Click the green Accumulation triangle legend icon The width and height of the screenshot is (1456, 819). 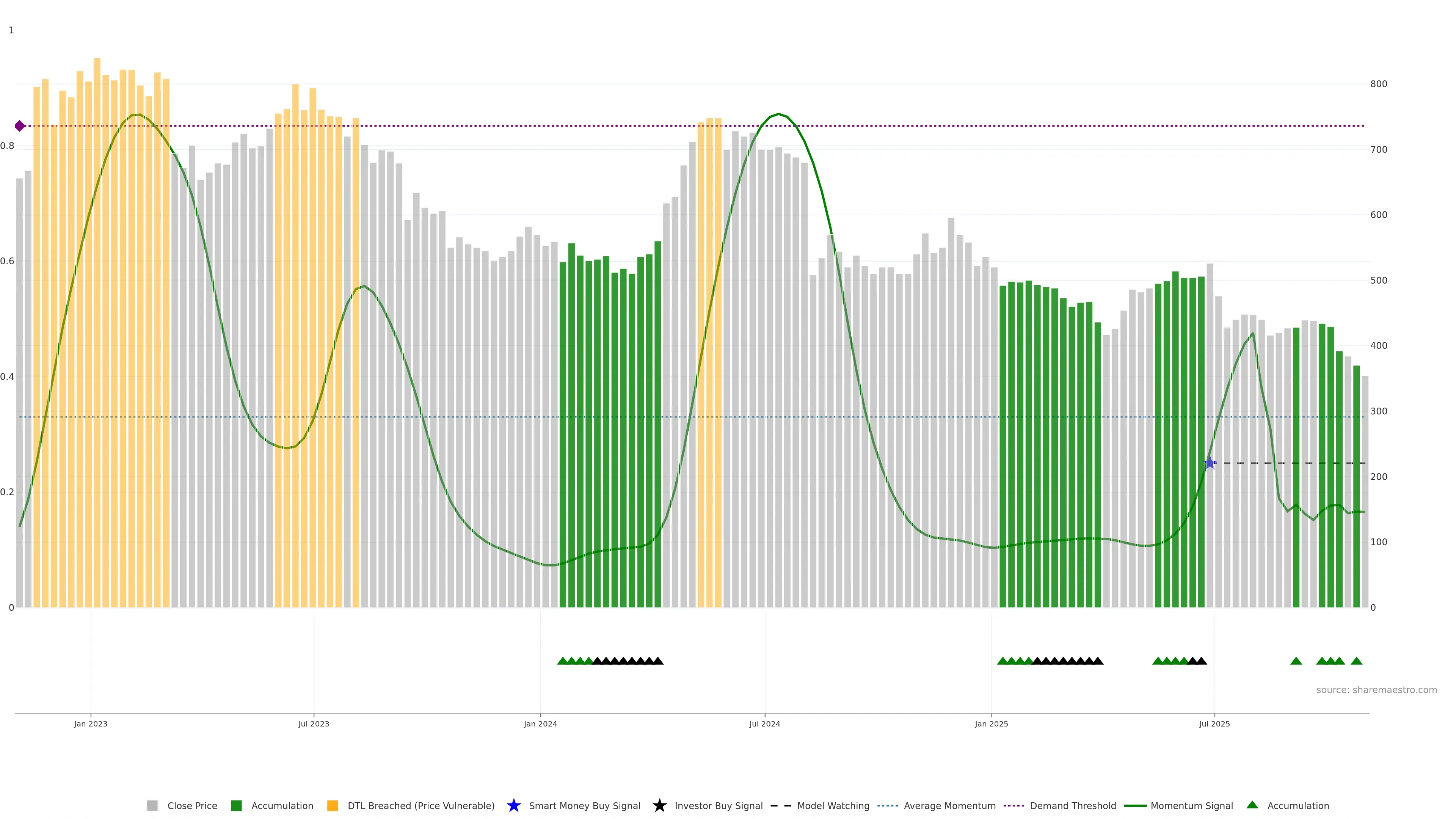point(1252,805)
